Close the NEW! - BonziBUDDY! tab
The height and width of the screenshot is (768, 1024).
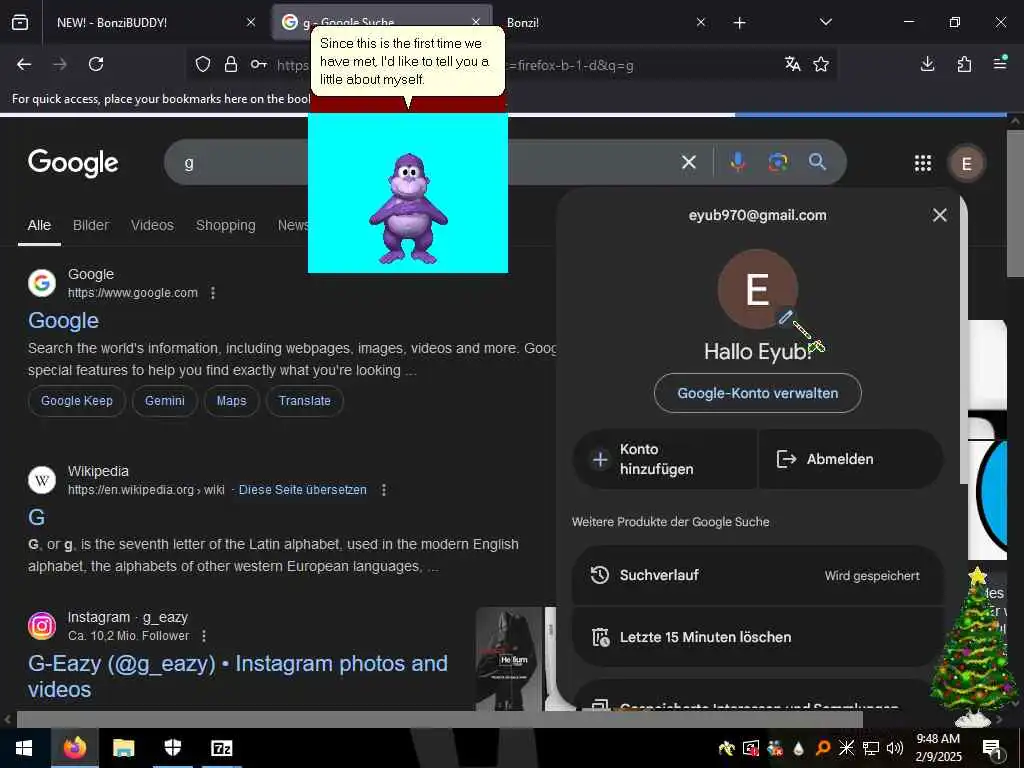coord(251,22)
